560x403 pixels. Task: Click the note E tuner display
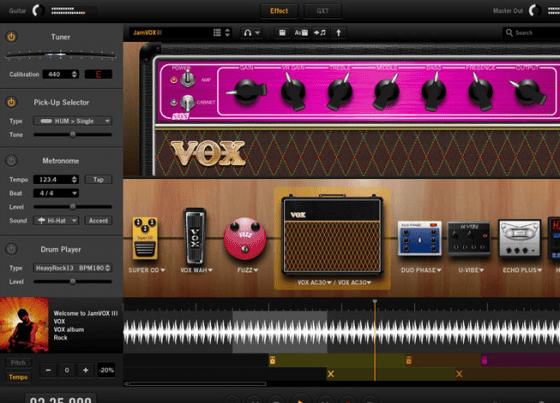98,74
